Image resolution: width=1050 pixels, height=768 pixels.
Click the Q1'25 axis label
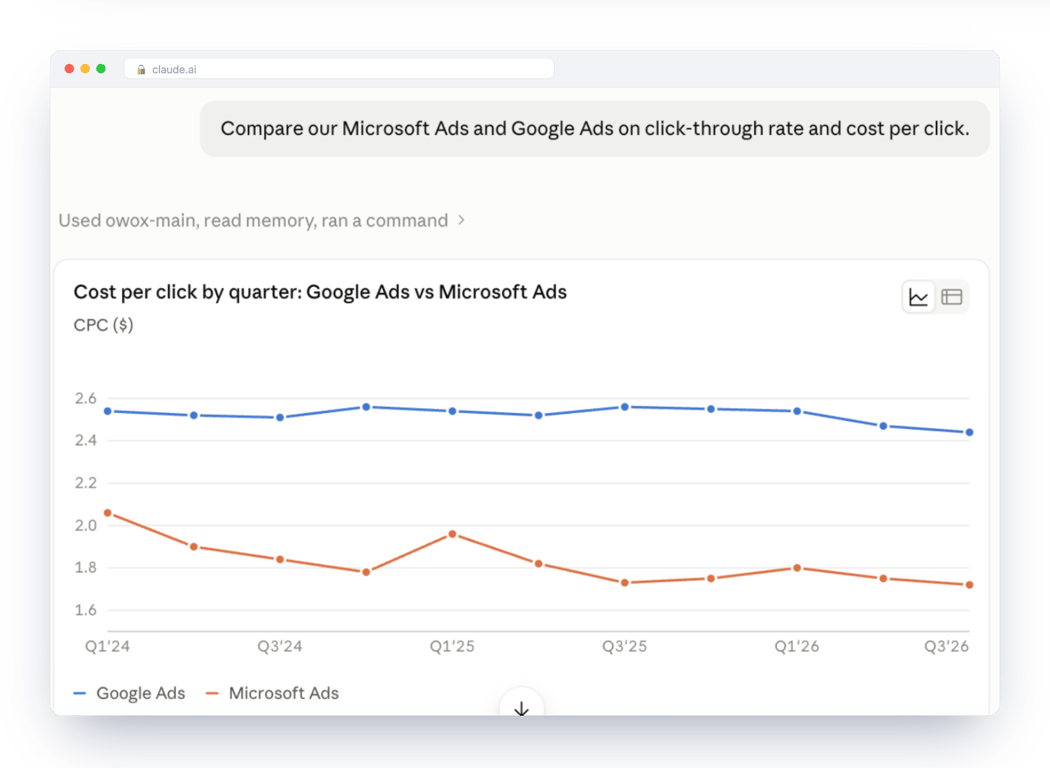coord(452,646)
